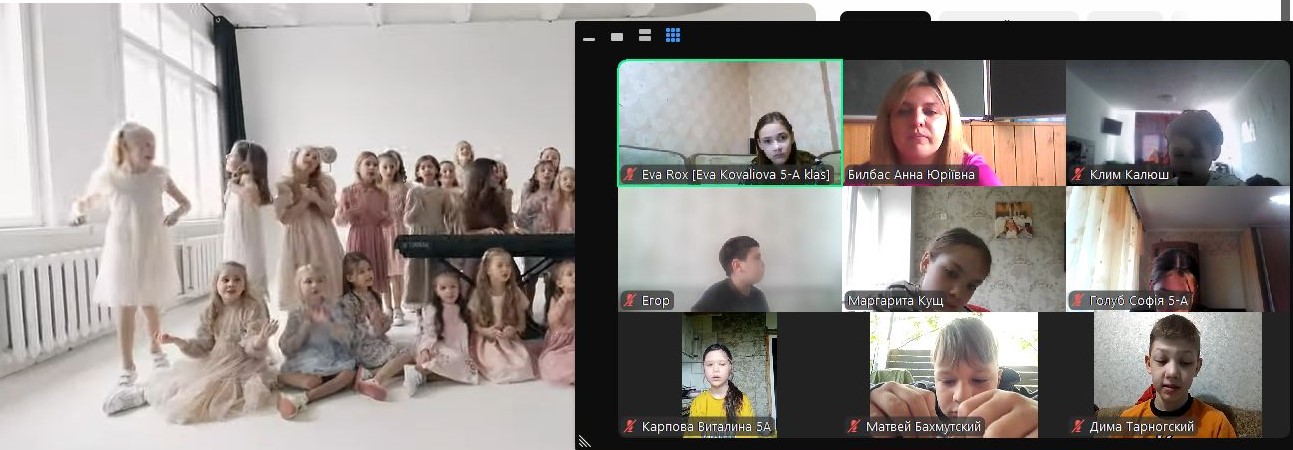Select Матвей Бахмутский's video tile
Image resolution: width=1293 pixels, height=450 pixels.
point(954,375)
